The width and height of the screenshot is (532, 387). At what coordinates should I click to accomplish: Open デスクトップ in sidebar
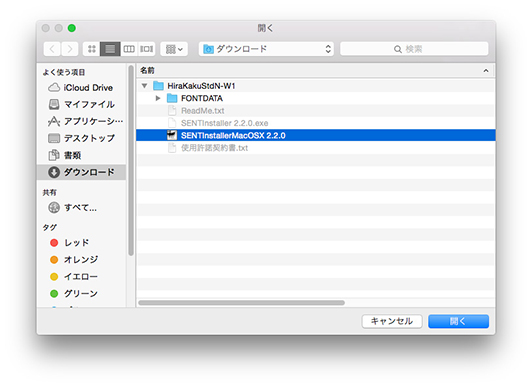[81, 138]
